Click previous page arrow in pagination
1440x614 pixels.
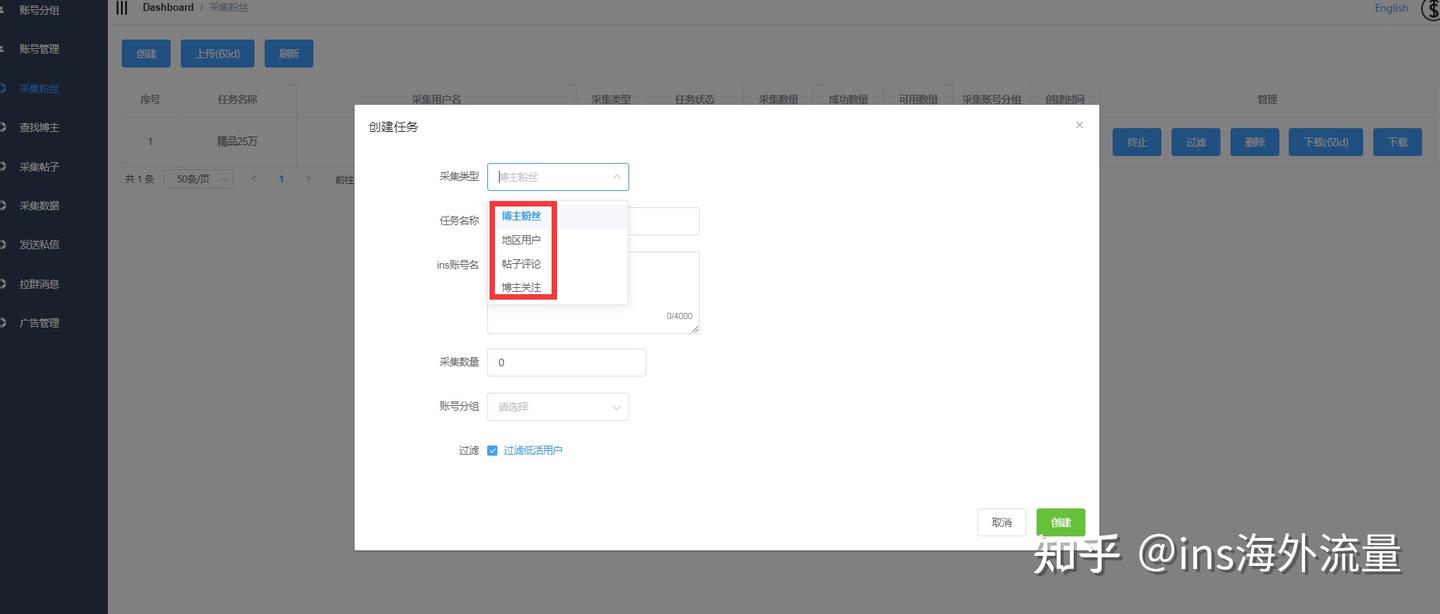[x=254, y=179]
